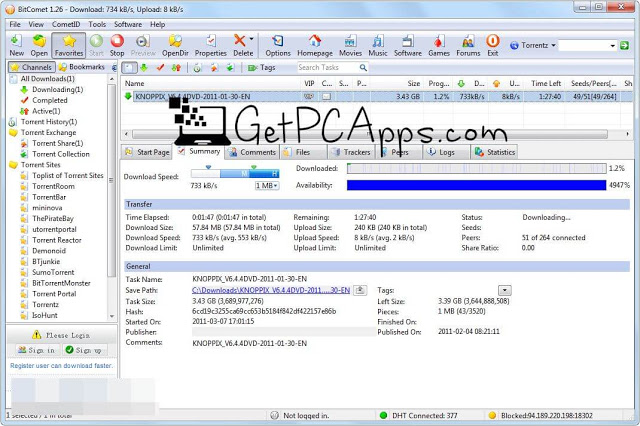
Task: Open the Music toolbar icon
Action: pos(378,45)
